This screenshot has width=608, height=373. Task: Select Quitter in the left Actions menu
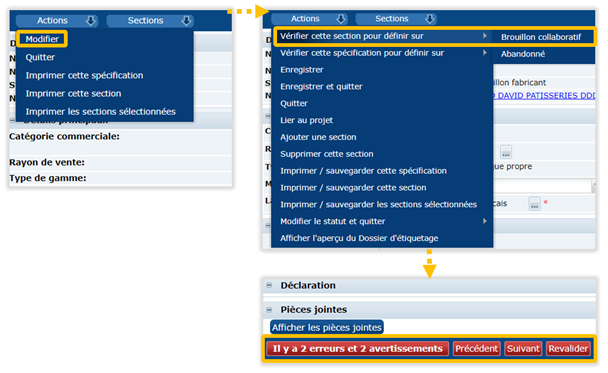pyautogui.click(x=40, y=57)
